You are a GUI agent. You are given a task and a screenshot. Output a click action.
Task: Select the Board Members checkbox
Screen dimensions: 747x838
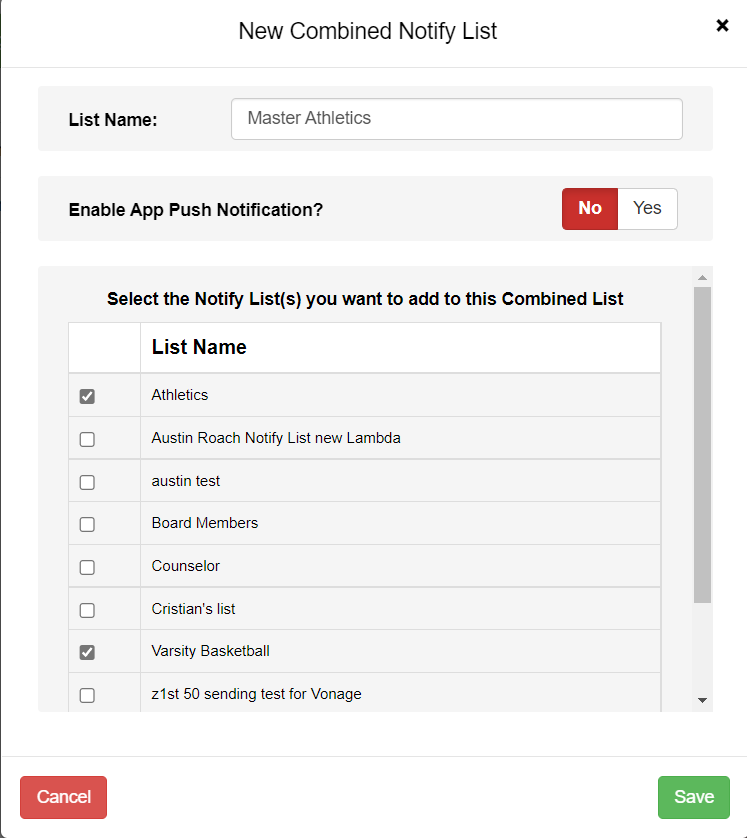tap(87, 524)
